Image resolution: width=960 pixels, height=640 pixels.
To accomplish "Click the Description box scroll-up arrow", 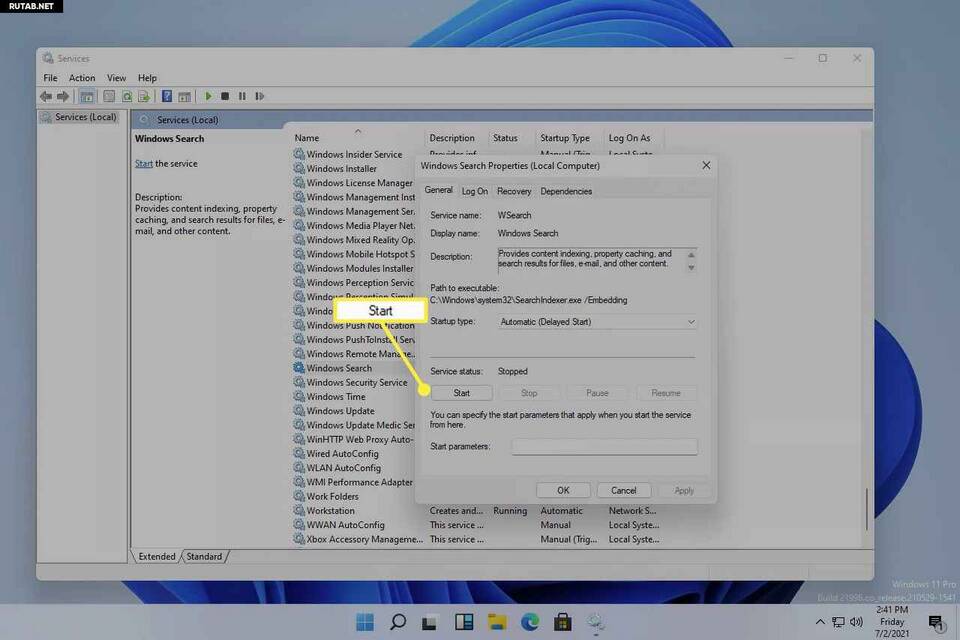I will coord(691,255).
